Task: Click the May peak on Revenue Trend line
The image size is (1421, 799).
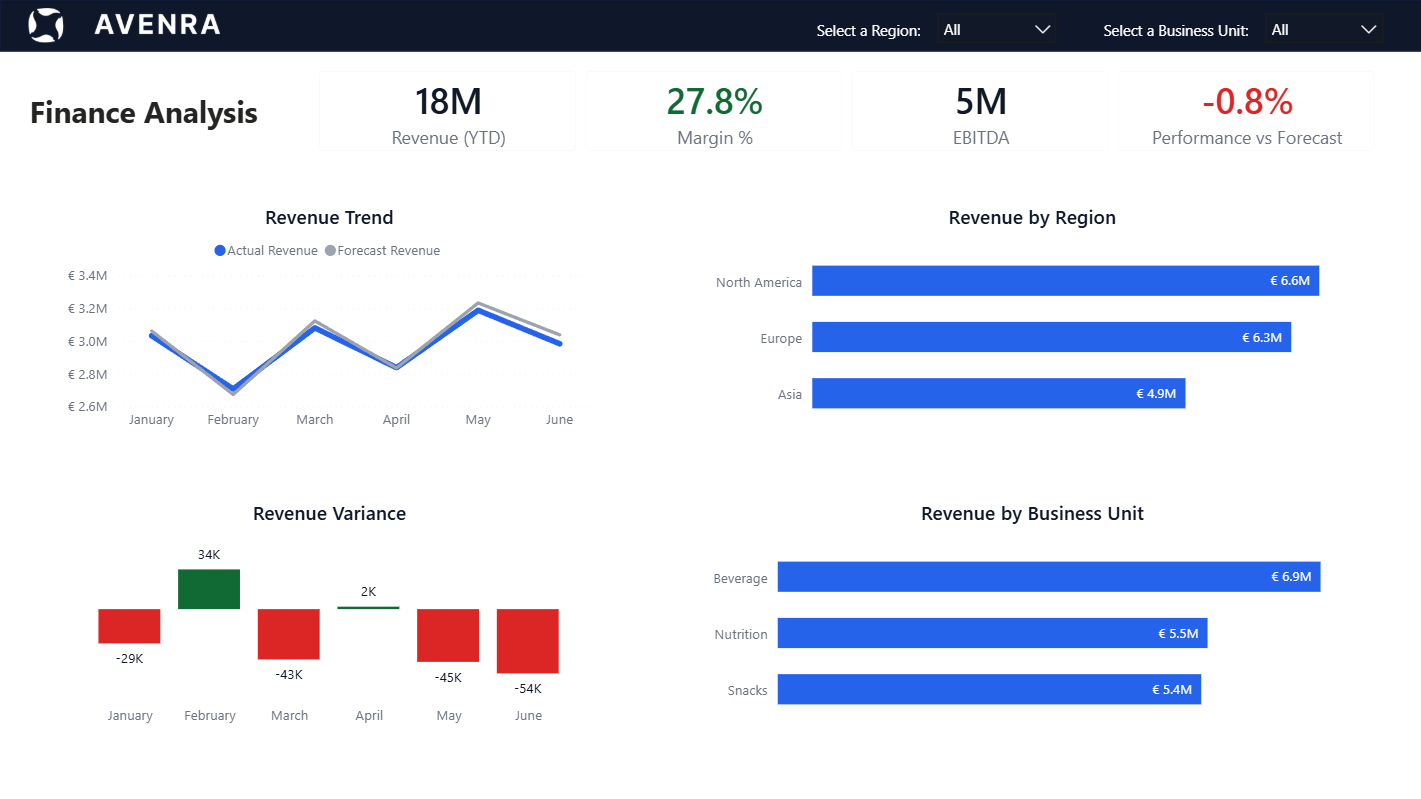Action: [479, 309]
